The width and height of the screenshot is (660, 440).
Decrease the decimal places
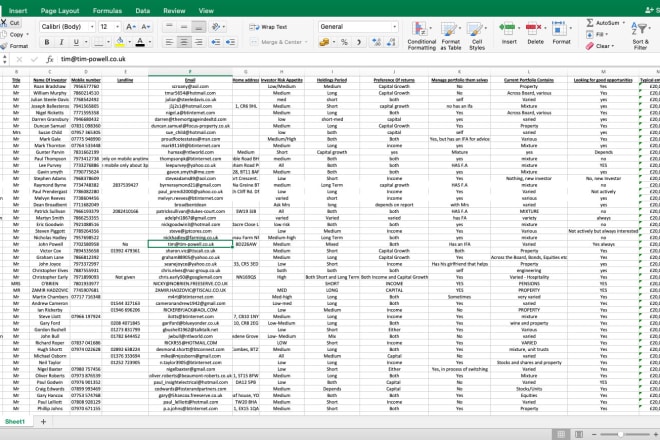pyautogui.click(x=391, y=42)
